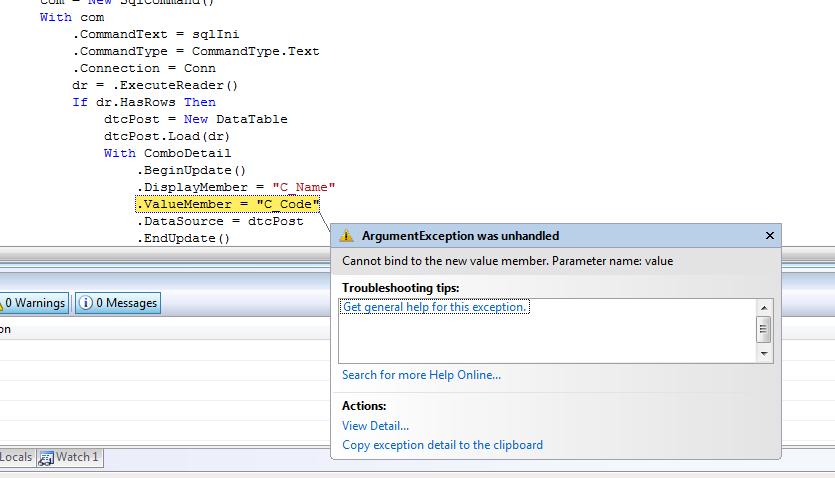Image resolution: width=835 pixels, height=478 pixels.
Task: Click the highlighted .ValueMember code line
Action: [227, 204]
